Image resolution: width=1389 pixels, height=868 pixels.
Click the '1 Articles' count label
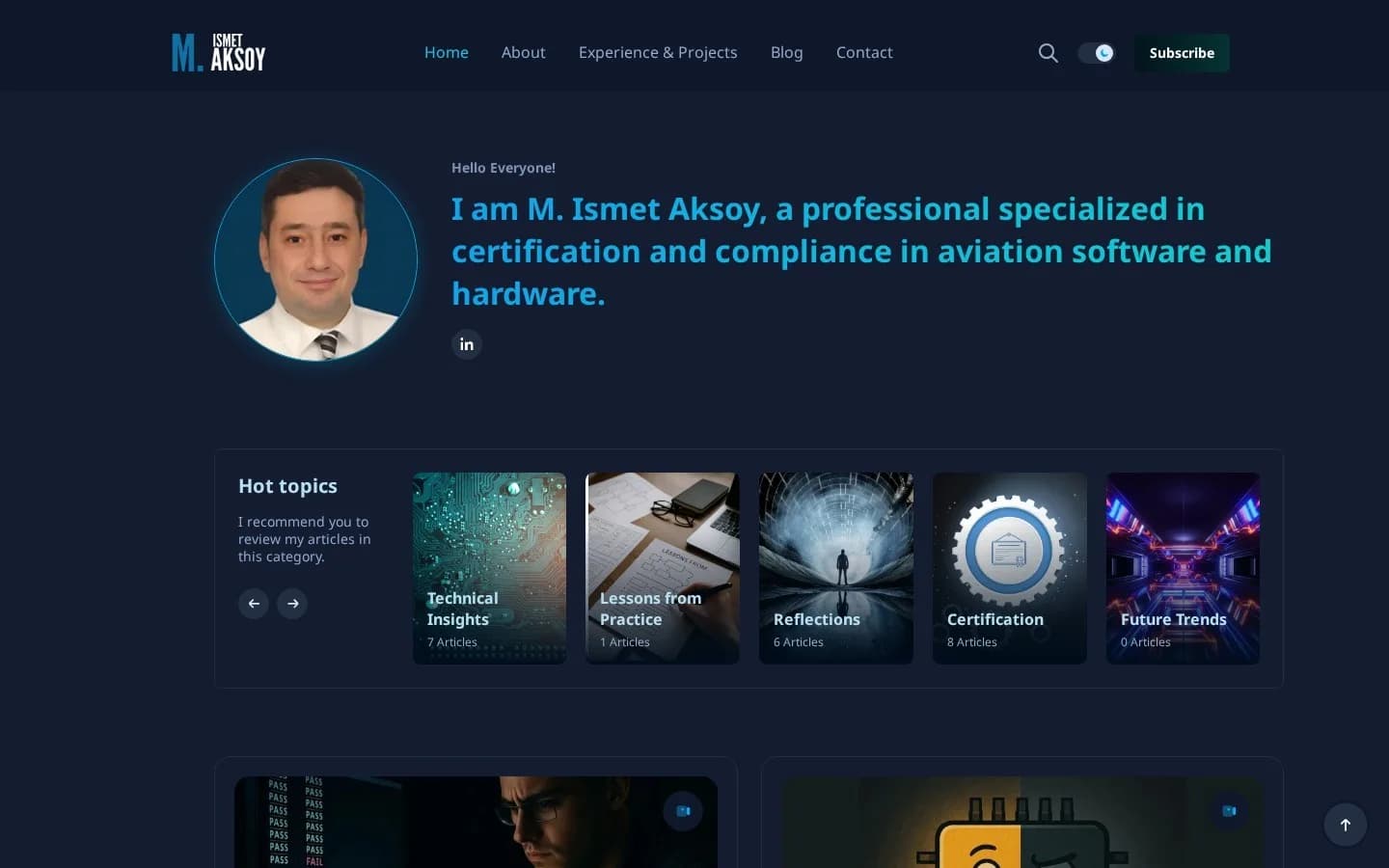(625, 642)
